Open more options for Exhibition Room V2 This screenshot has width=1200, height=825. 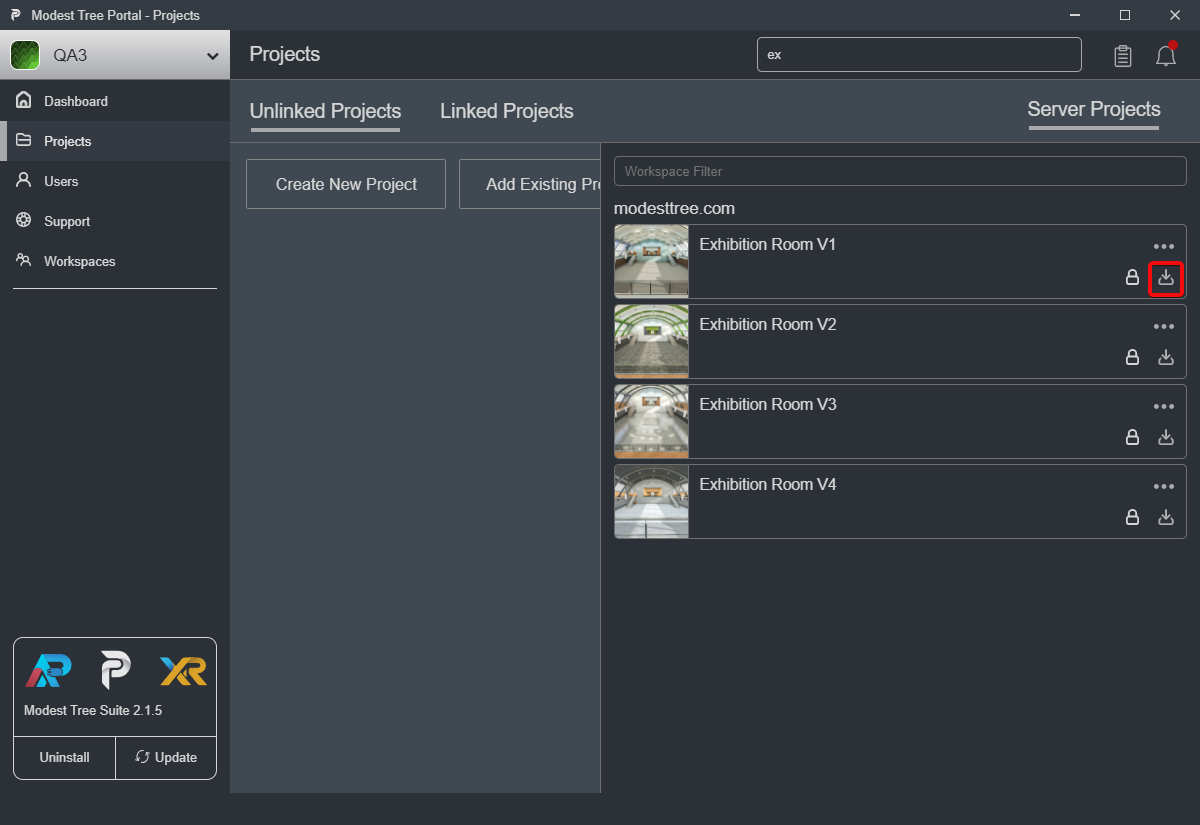pos(1164,326)
